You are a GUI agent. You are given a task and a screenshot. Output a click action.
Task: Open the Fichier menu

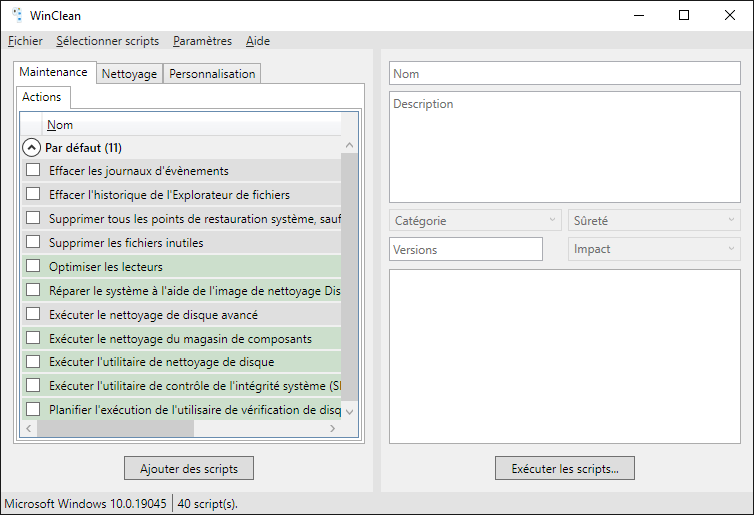click(x=25, y=41)
